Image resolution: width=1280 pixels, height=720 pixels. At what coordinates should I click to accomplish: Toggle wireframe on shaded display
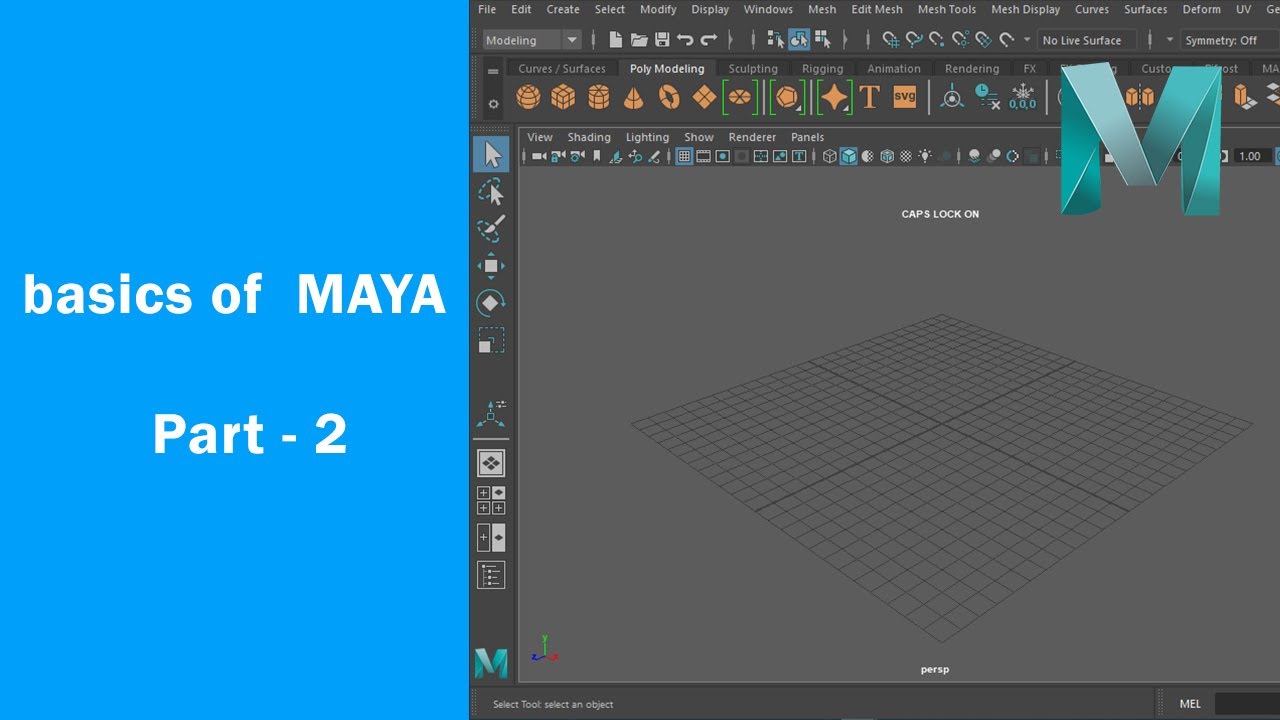(887, 156)
